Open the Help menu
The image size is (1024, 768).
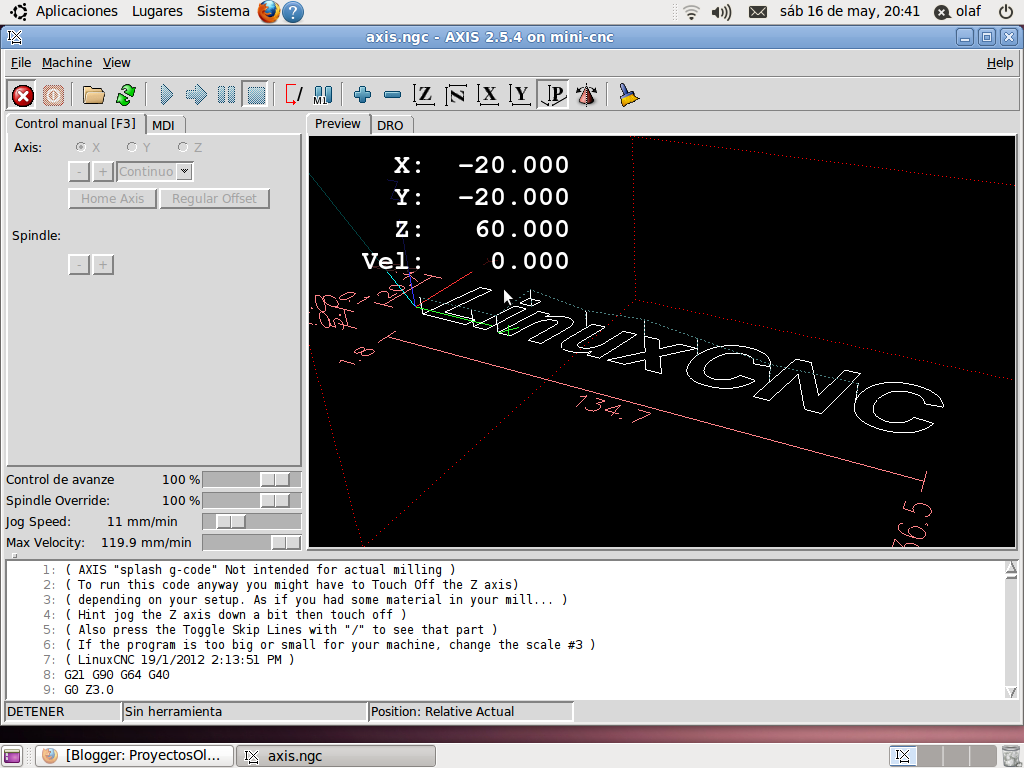pyautogui.click(x=1000, y=63)
